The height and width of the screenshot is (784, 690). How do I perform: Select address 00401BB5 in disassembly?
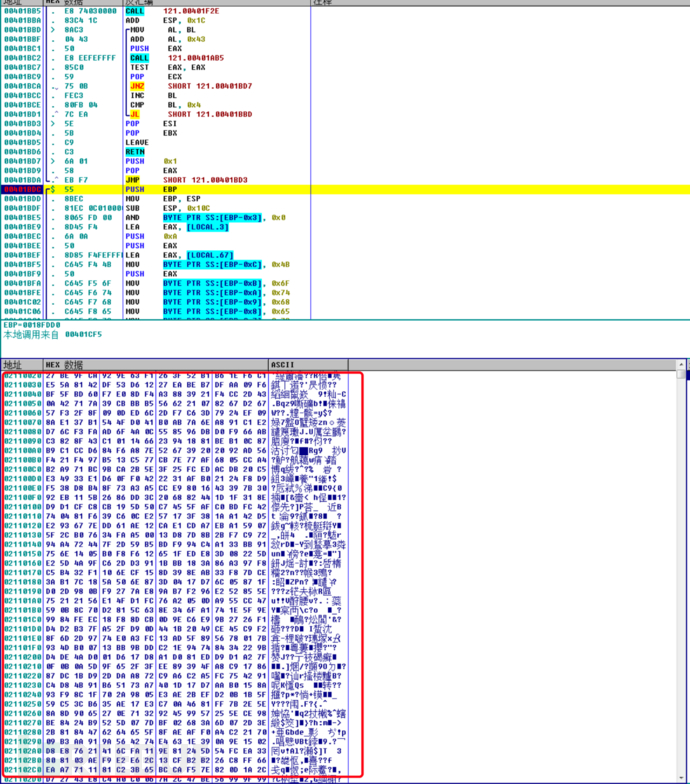pyautogui.click(x=22, y=11)
